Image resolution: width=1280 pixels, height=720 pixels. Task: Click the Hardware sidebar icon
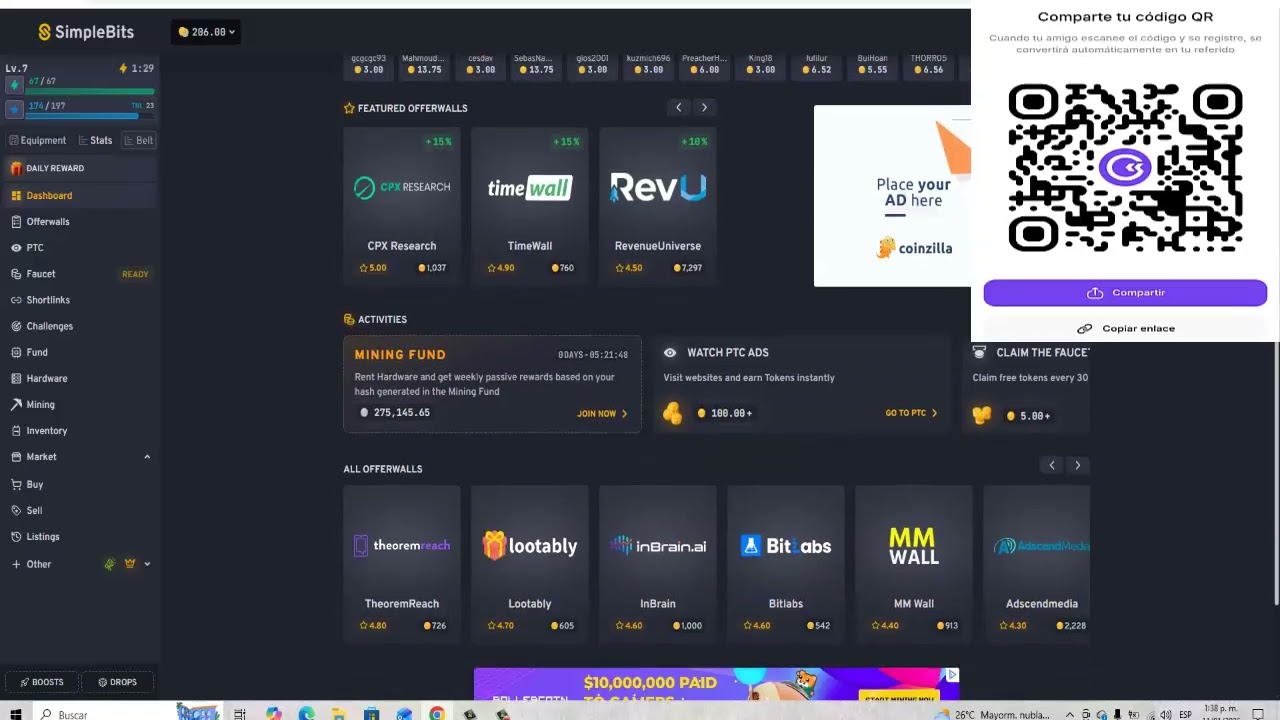coord(16,378)
